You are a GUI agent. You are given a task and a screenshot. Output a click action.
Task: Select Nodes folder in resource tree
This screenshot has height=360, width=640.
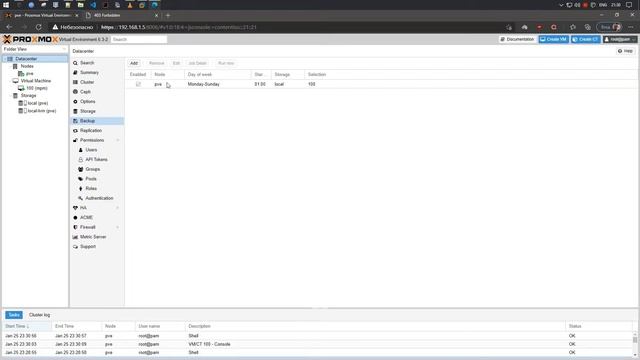coord(27,66)
